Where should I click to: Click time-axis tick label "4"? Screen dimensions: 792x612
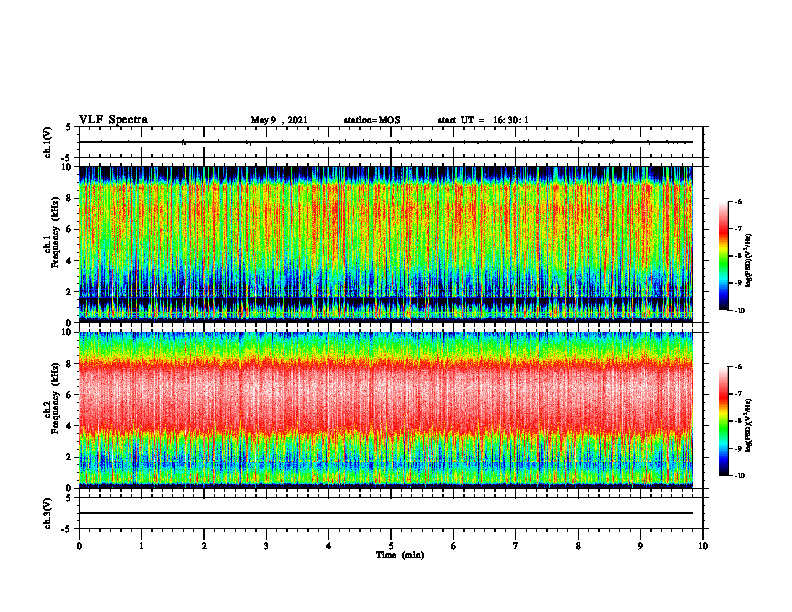[x=329, y=546]
